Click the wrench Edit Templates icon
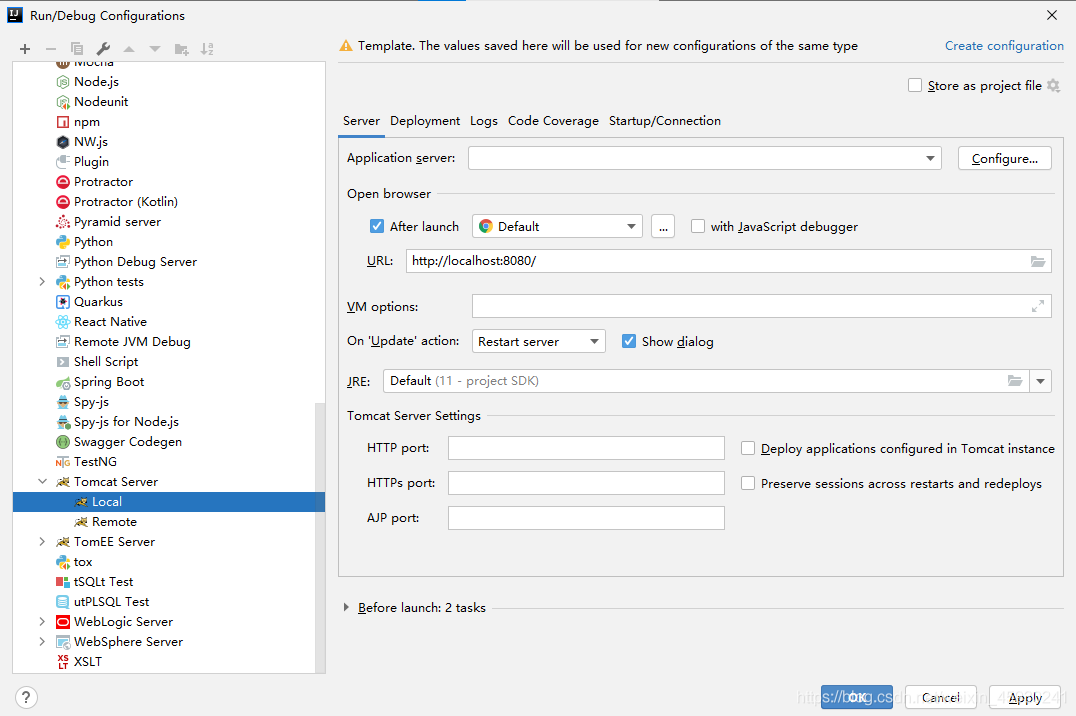This screenshot has height=716, width=1076. pos(103,49)
